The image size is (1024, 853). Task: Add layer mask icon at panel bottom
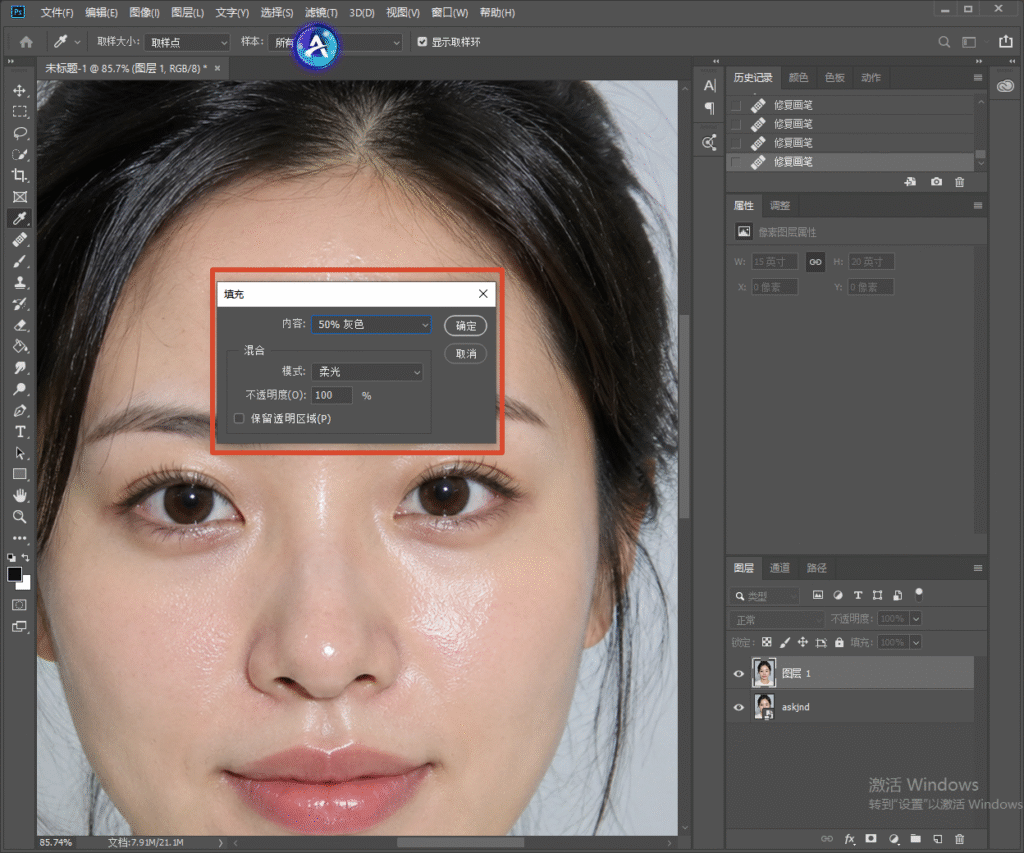[x=871, y=839]
